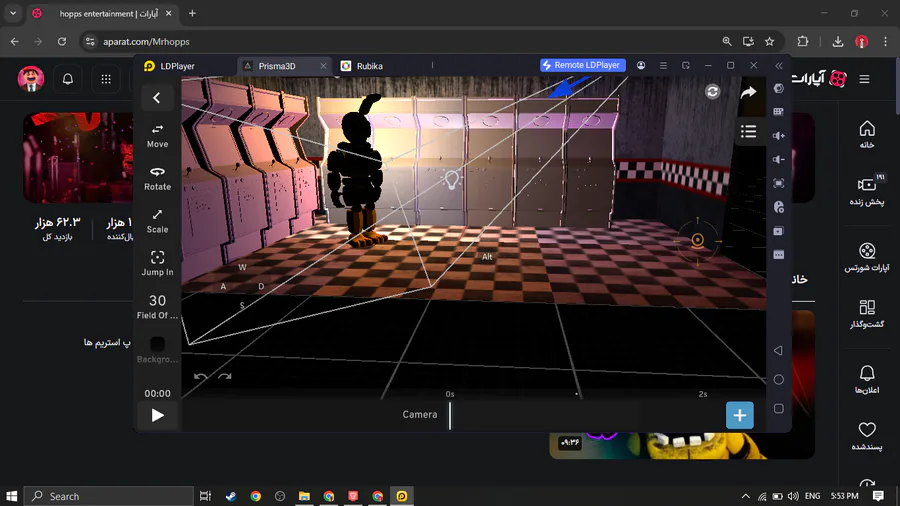Open Aparat live broadcast (پخش زنده) link

point(867,191)
